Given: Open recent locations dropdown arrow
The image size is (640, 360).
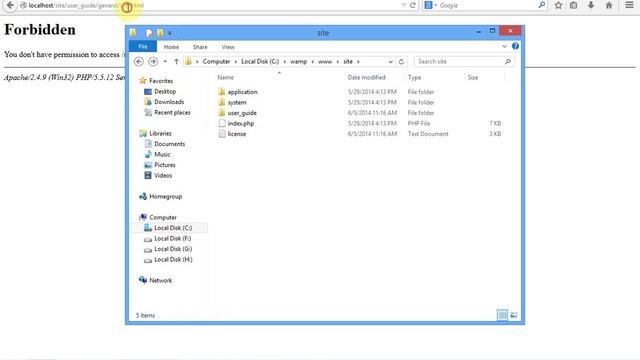Looking at the screenshot, I should 165,62.
